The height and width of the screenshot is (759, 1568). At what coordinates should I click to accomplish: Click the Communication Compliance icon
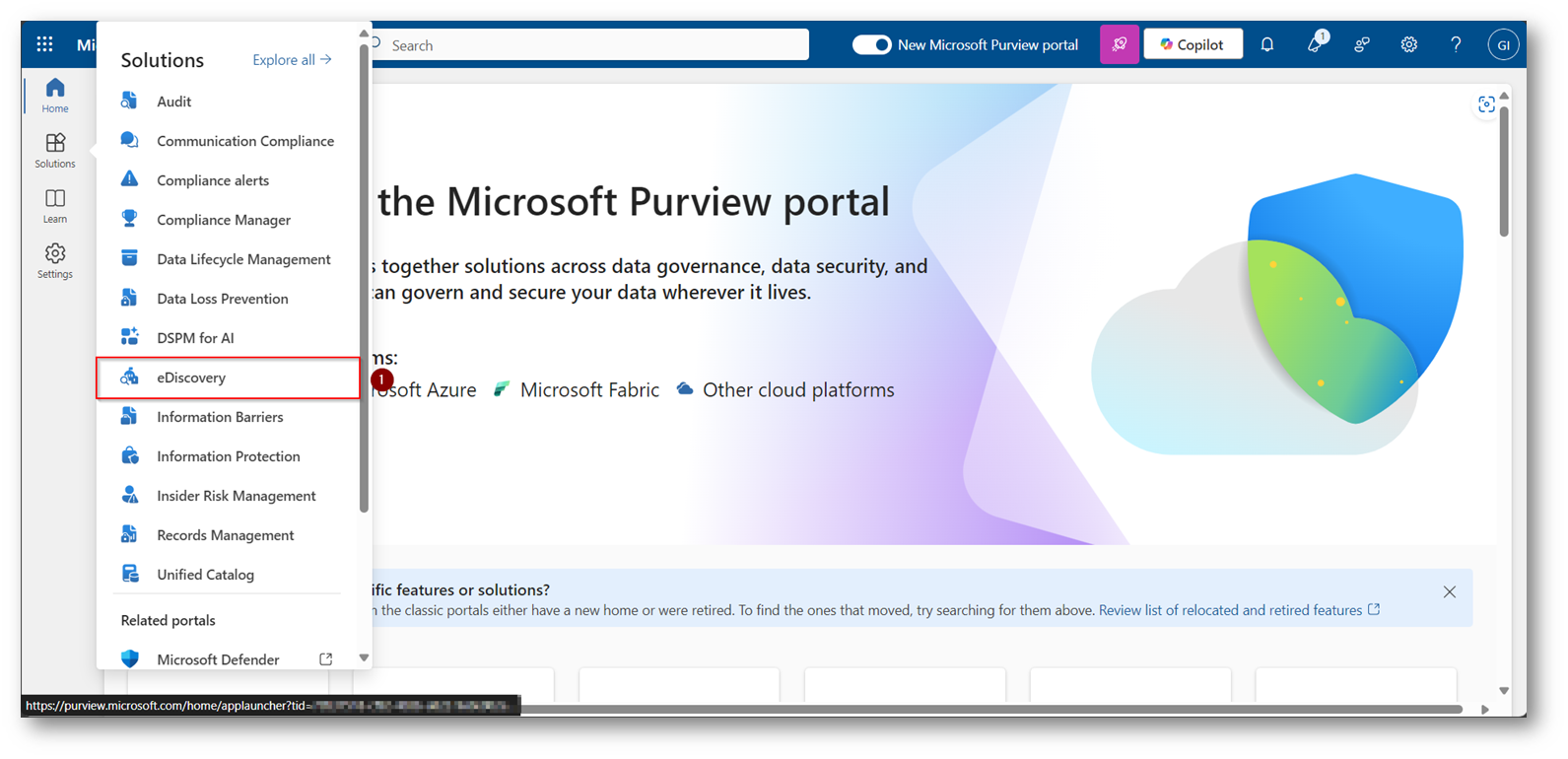point(129,140)
